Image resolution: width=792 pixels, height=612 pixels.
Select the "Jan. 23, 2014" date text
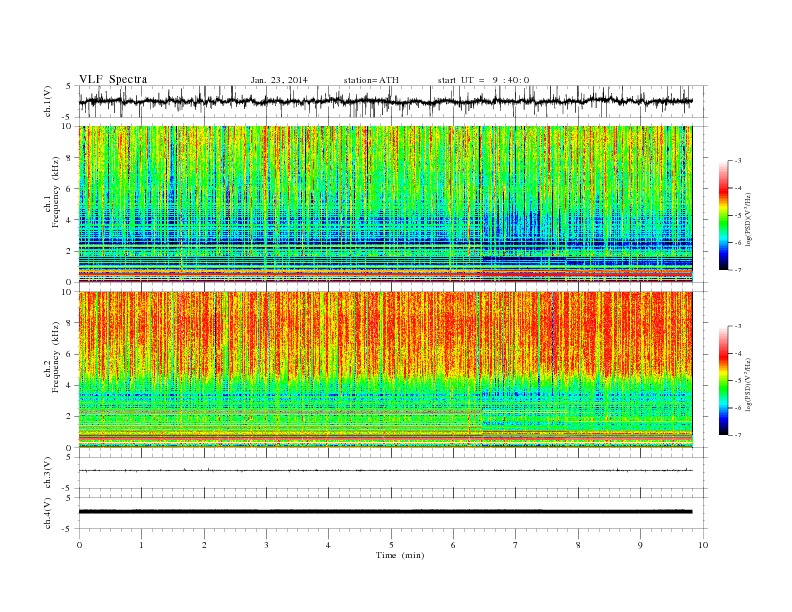tap(279, 80)
